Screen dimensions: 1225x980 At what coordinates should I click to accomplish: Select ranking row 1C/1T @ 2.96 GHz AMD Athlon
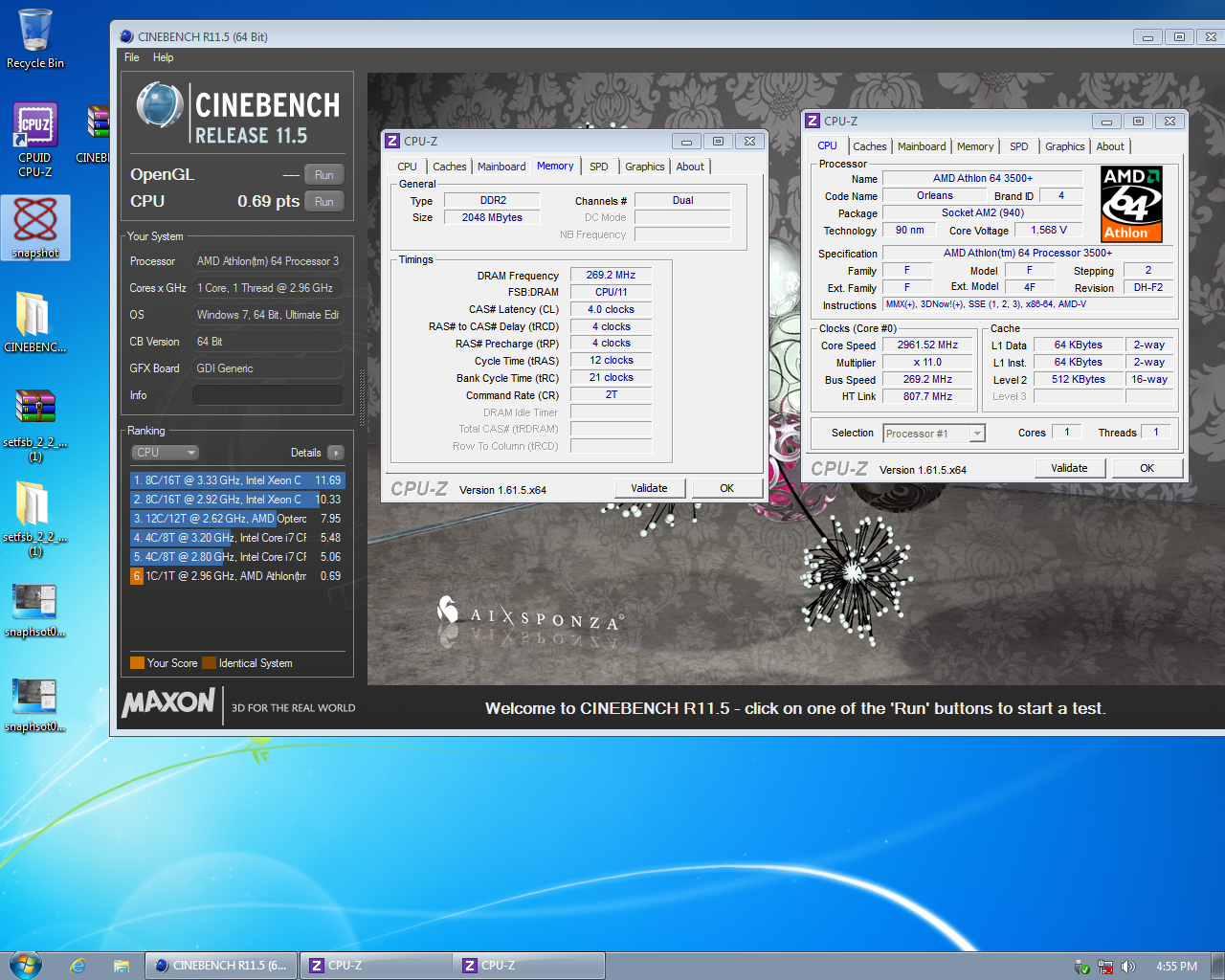pyautogui.click(x=237, y=576)
